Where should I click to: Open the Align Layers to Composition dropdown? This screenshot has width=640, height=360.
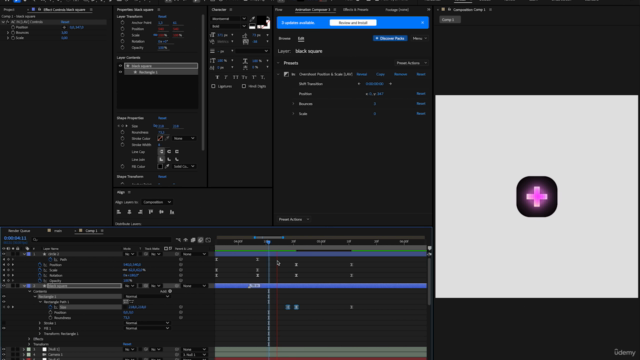(157, 202)
